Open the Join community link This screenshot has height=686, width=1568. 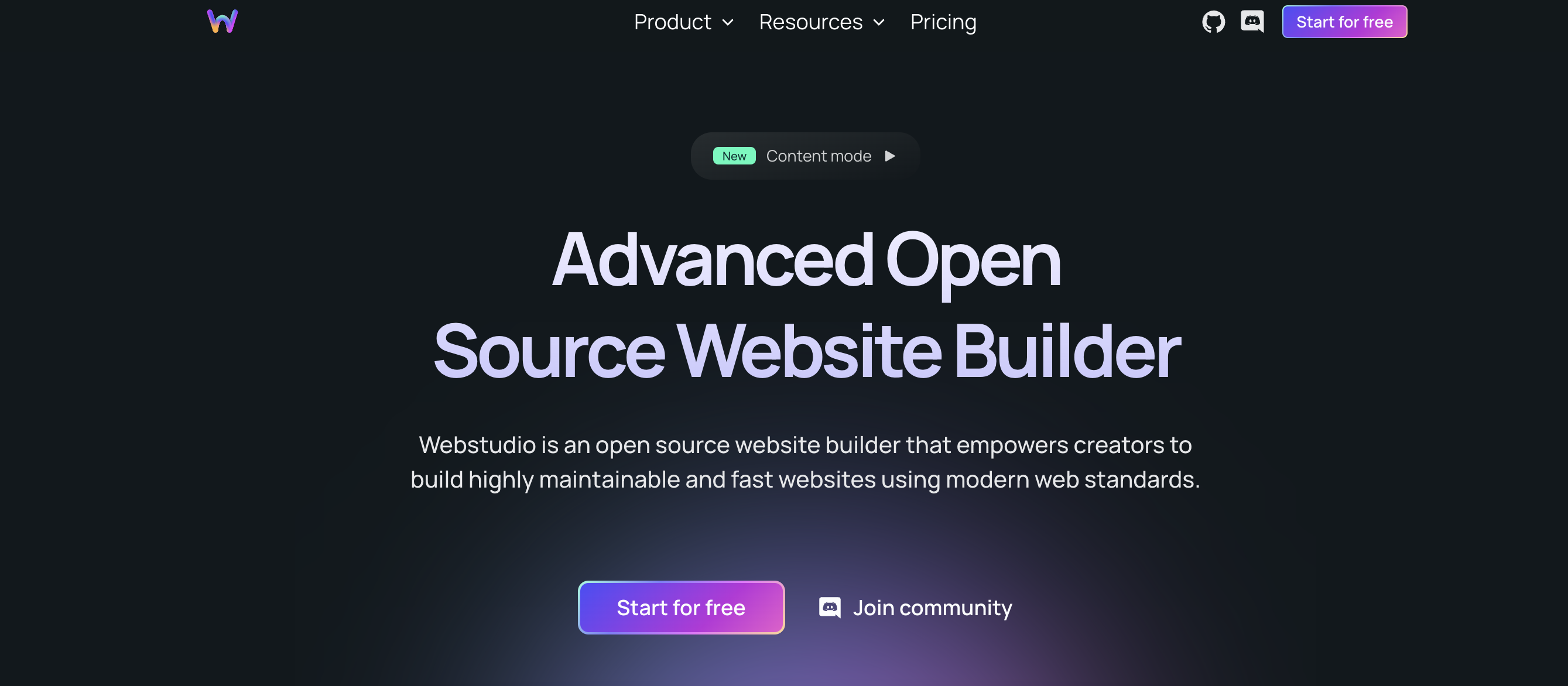click(x=916, y=608)
